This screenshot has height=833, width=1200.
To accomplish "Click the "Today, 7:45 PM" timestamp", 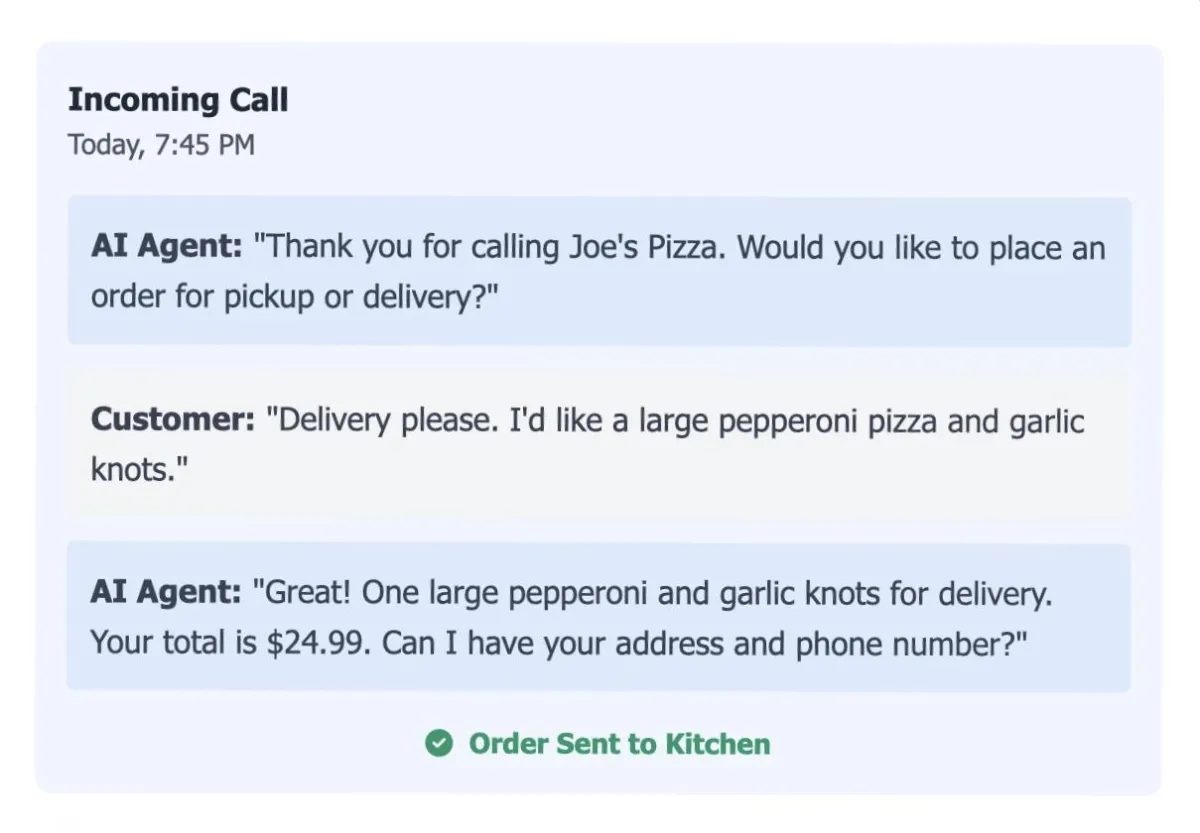I will pos(161,145).
